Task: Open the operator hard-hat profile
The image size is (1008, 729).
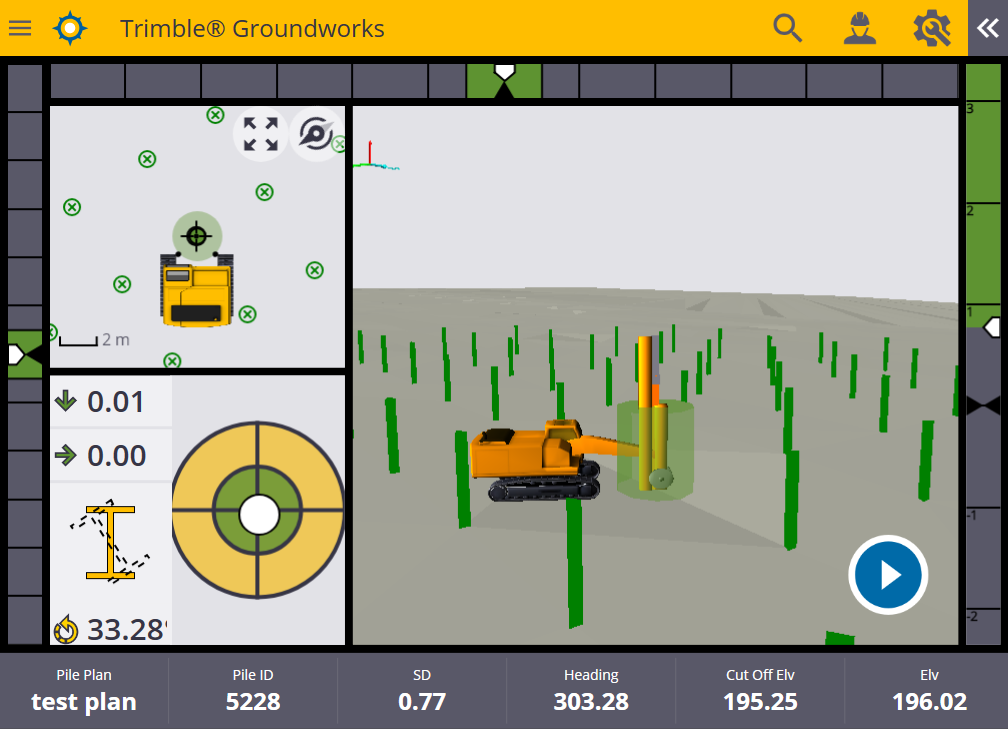Action: click(x=860, y=28)
